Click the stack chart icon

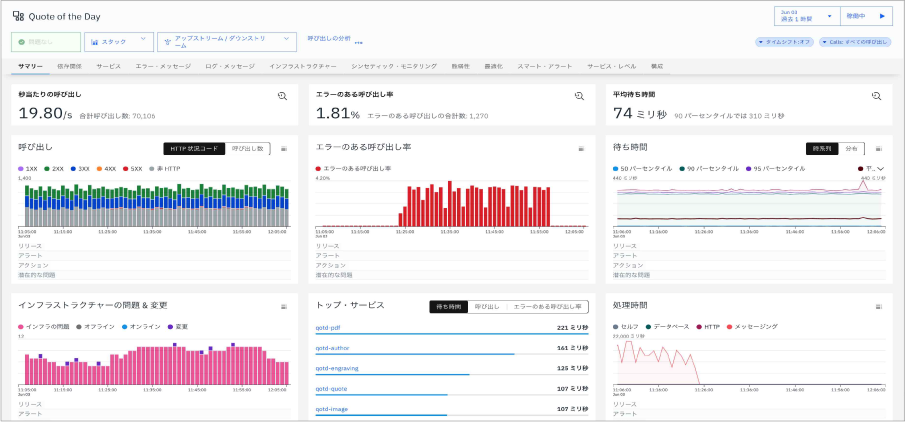click(94, 42)
